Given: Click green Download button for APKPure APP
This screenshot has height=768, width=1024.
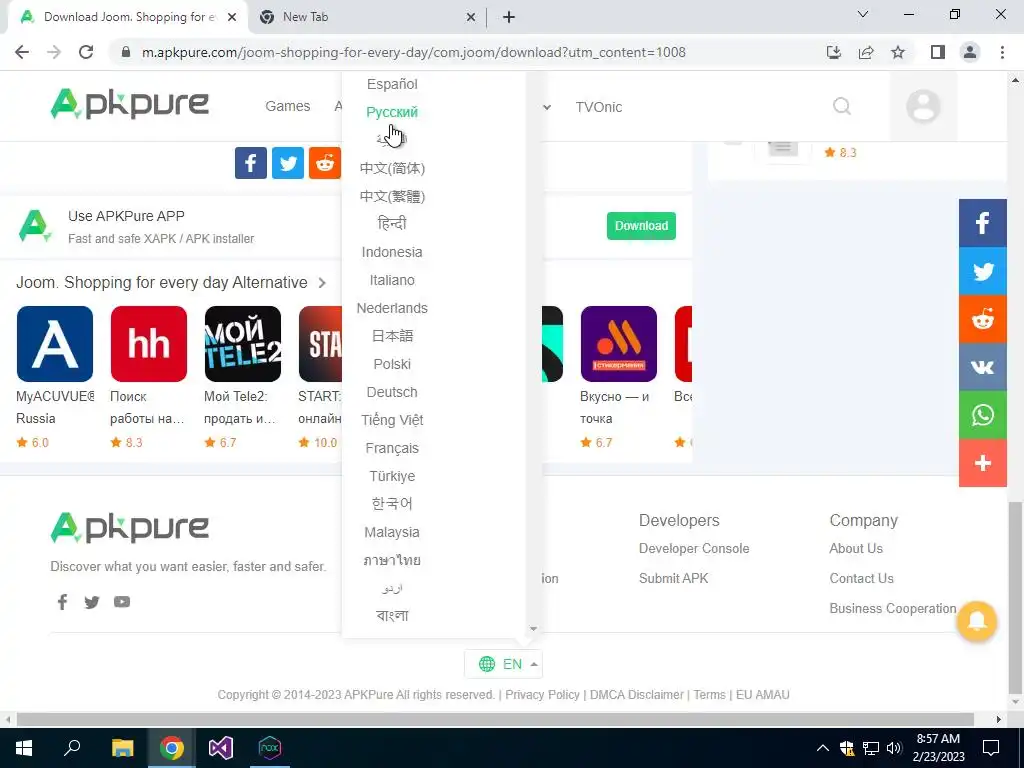Looking at the screenshot, I should [641, 226].
